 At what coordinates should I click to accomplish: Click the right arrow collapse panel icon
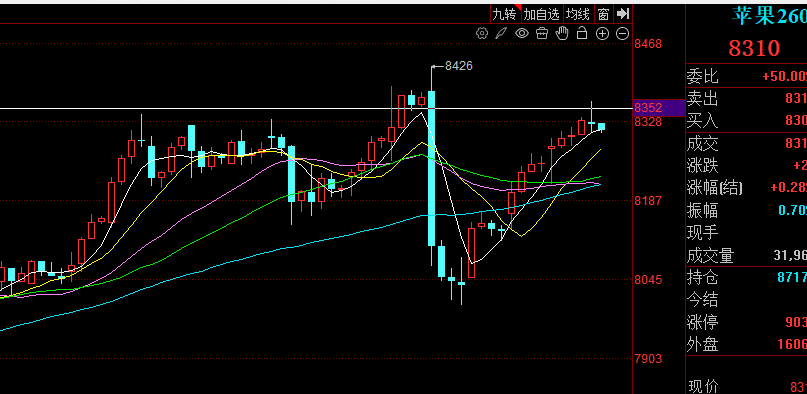point(623,14)
